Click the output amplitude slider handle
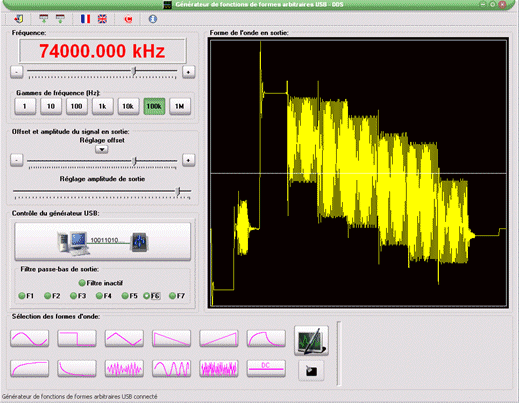520x404 pixels. click(178, 191)
